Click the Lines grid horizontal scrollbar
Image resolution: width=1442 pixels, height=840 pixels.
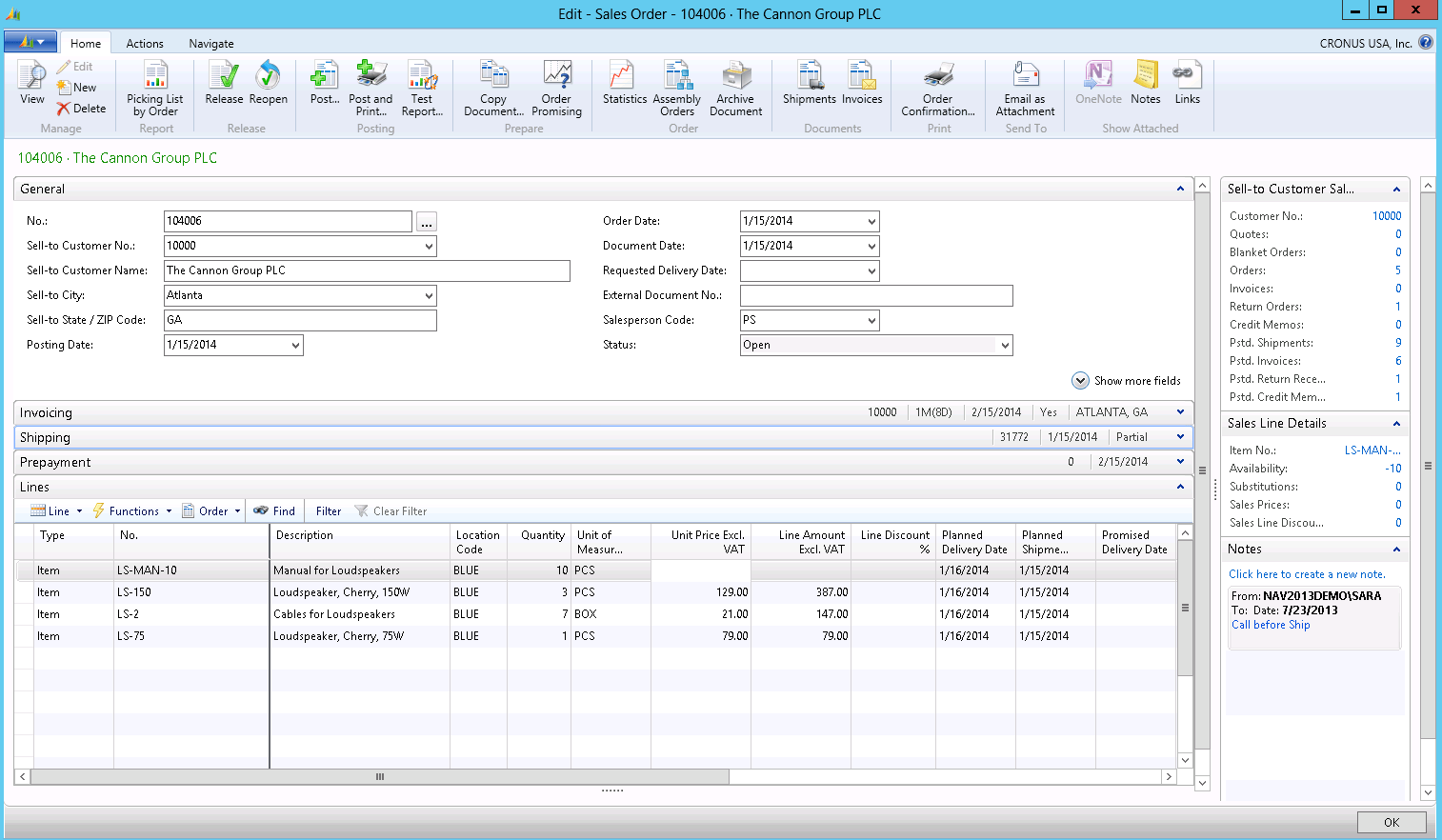379,777
